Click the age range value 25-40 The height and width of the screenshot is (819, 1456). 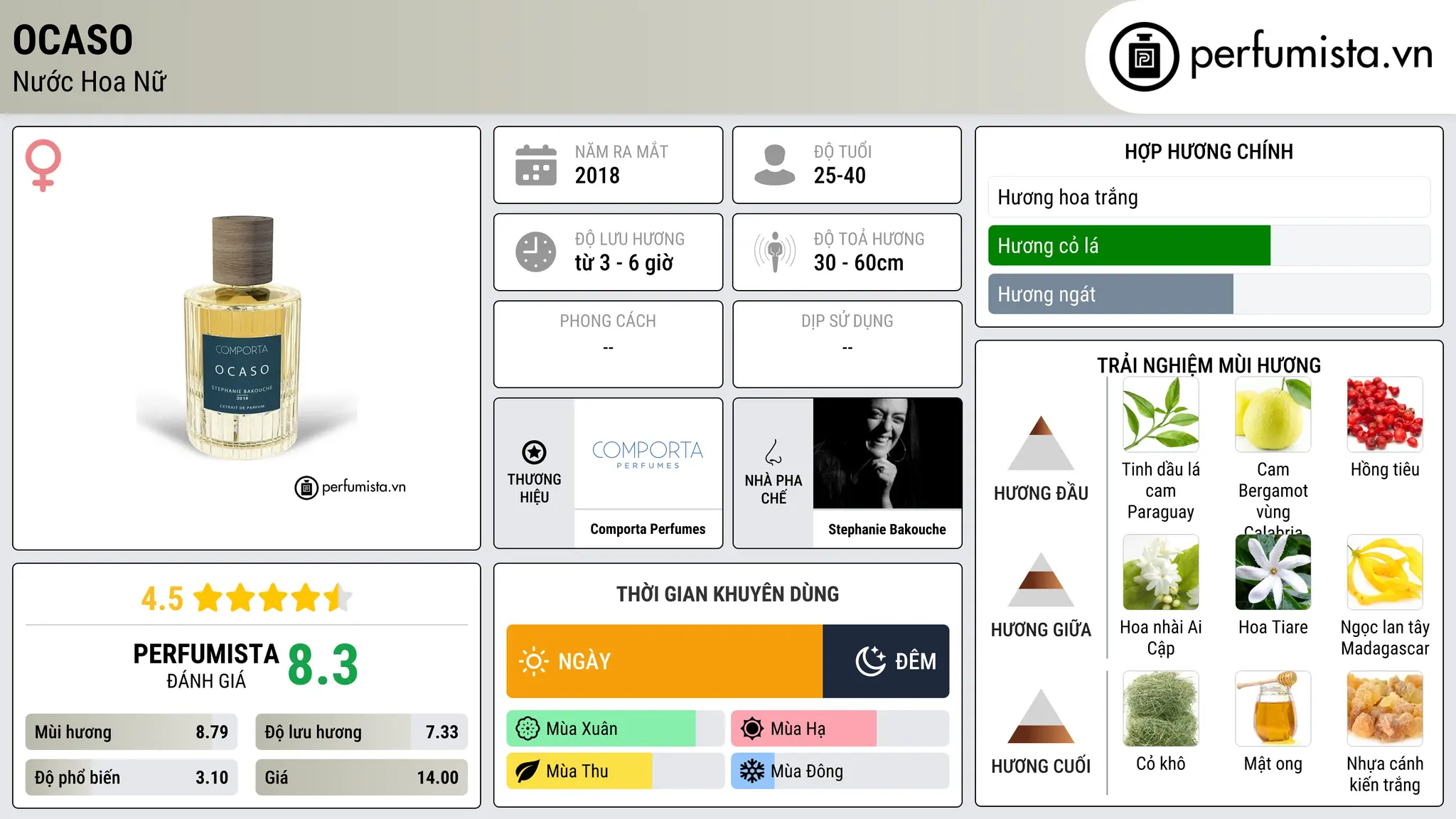click(840, 176)
